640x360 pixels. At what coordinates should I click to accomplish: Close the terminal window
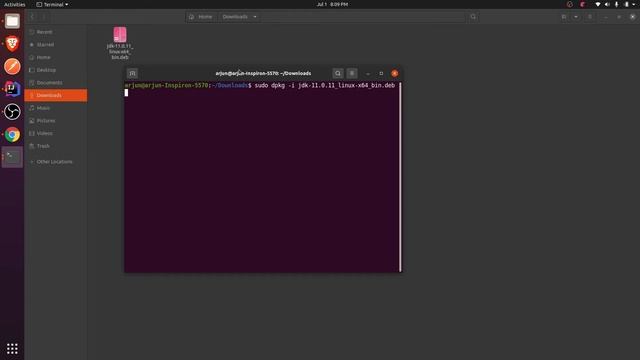[394, 73]
